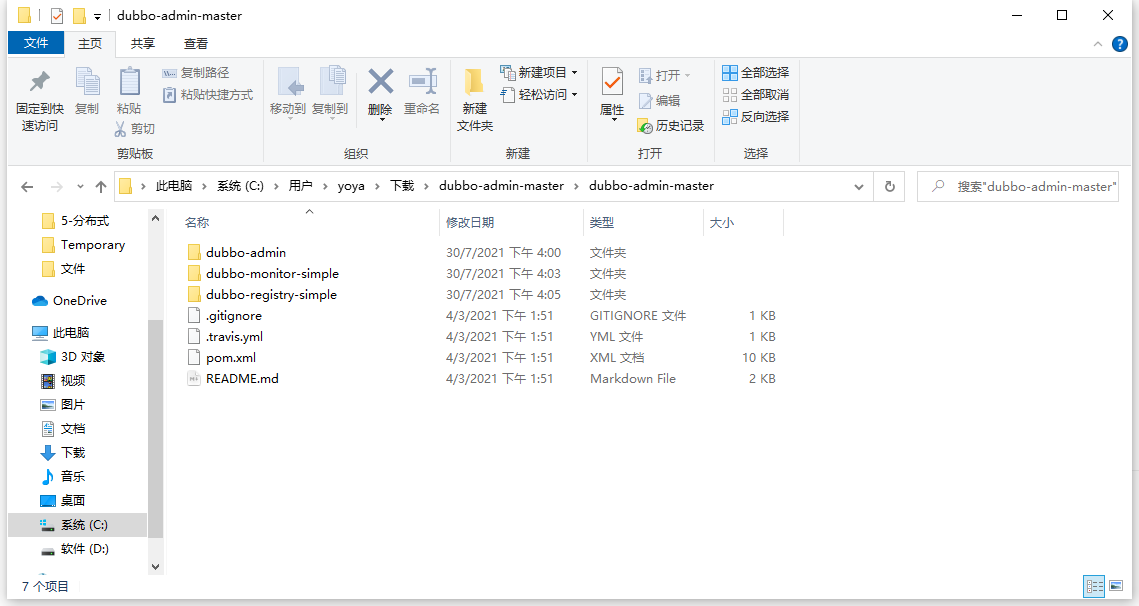The width and height of the screenshot is (1139, 606).
Task: Click the Move to (移动到) icon
Action: tap(290, 82)
